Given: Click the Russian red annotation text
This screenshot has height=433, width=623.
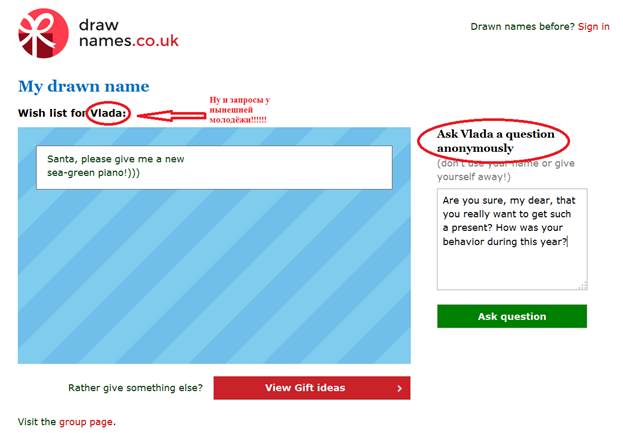Looking at the screenshot, I should 240,110.
